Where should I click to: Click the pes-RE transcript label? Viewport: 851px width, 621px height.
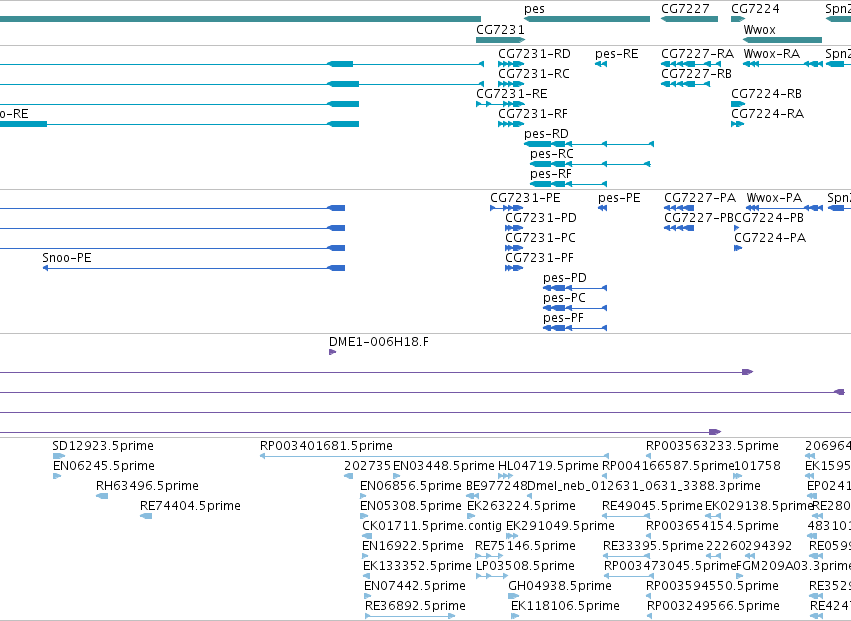pyautogui.click(x=617, y=54)
